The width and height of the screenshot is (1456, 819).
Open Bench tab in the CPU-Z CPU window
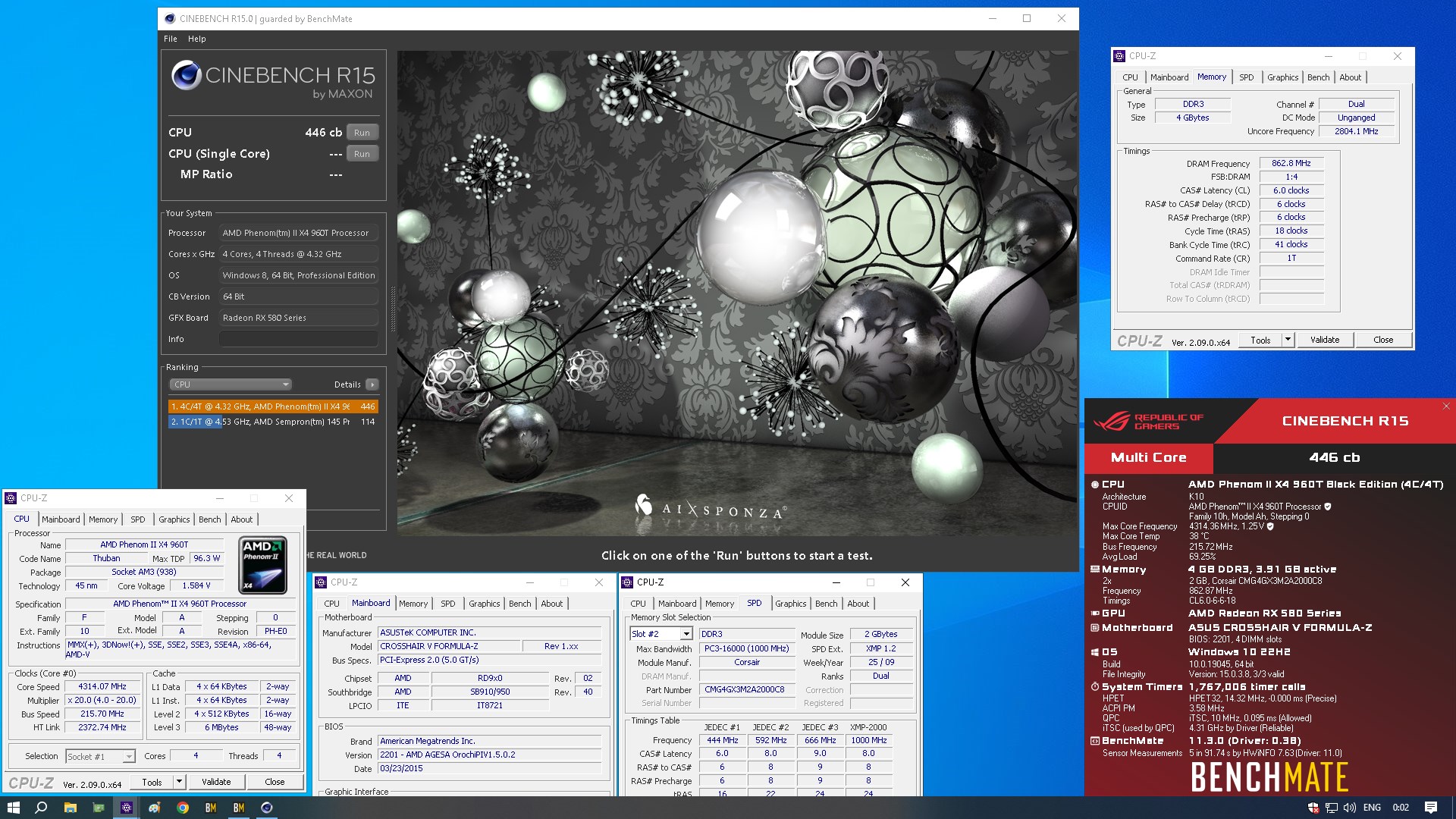point(210,519)
